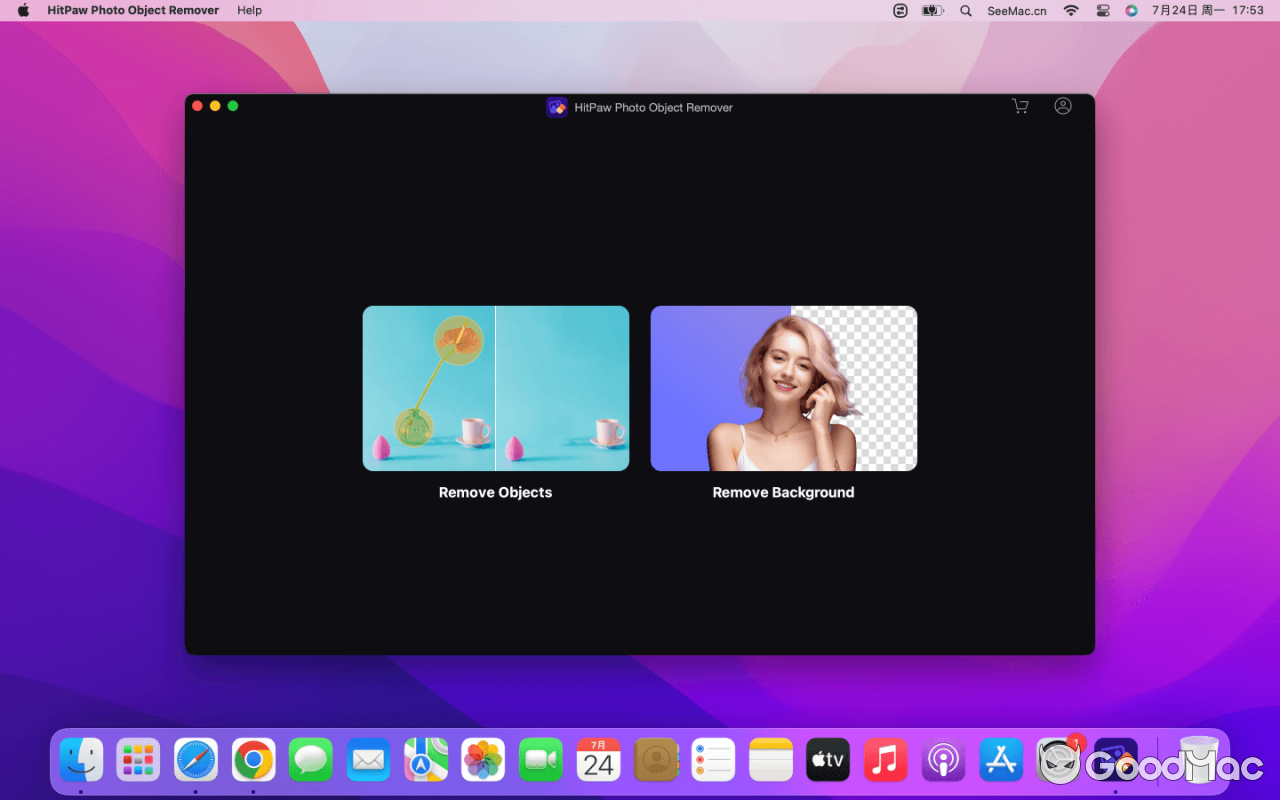The height and width of the screenshot is (800, 1280).
Task: Open Google Chrome from the Dock
Action: click(x=253, y=760)
